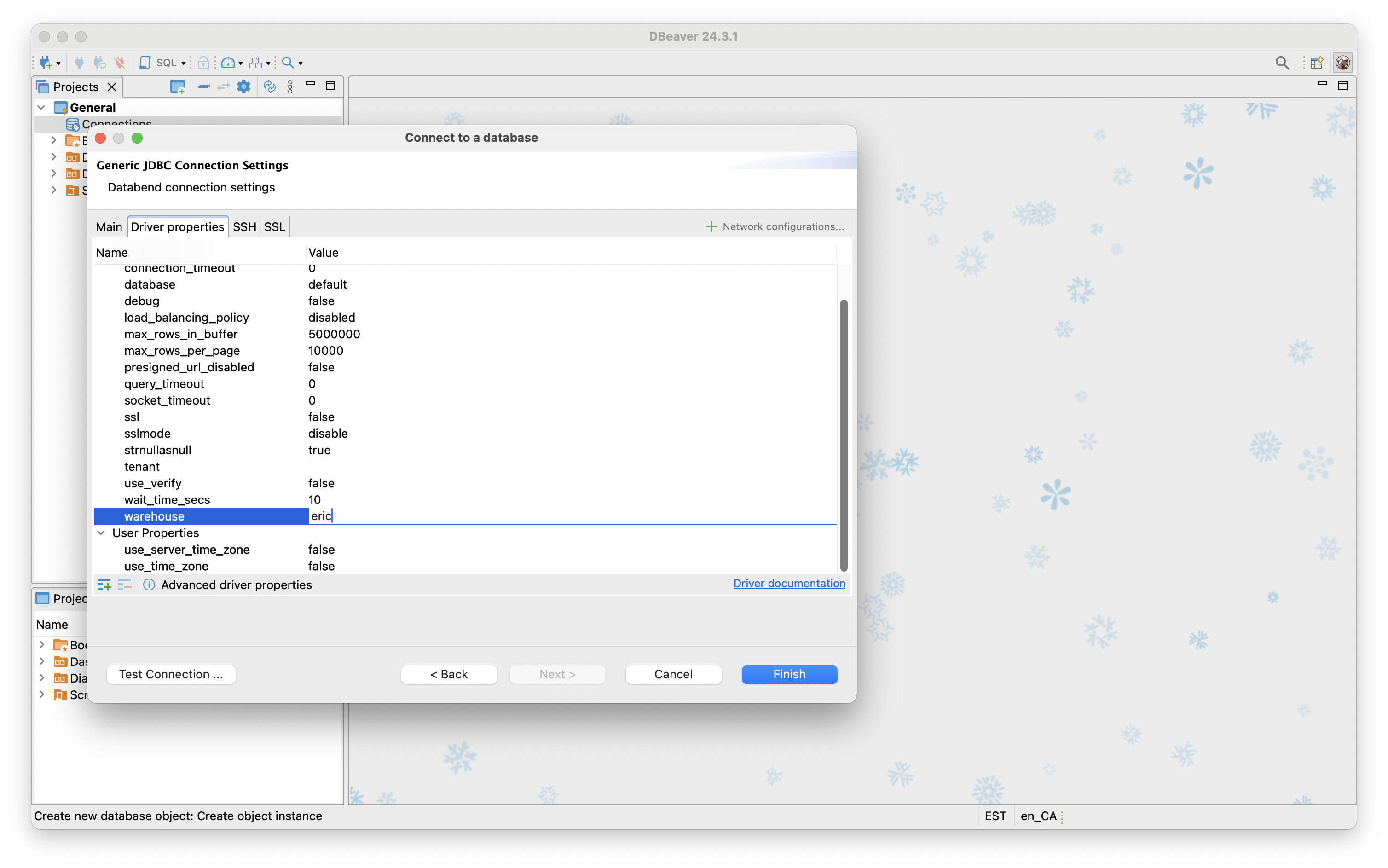Click the warehouse value input field
The height and width of the screenshot is (868, 1388).
[x=573, y=516]
